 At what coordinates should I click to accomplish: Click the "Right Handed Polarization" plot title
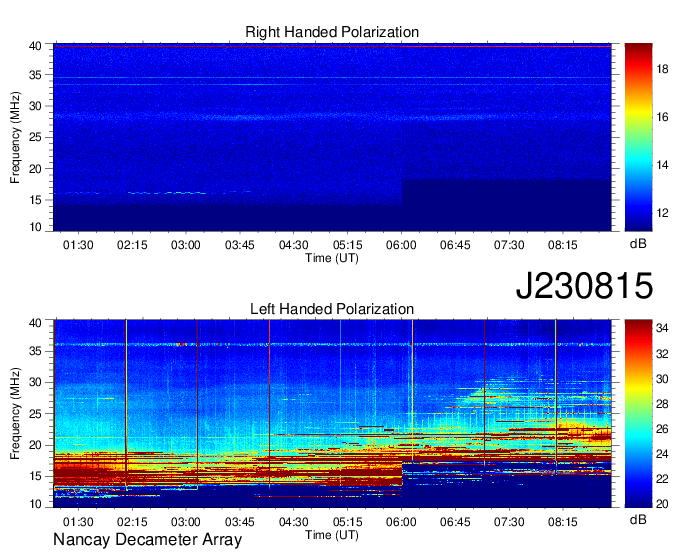(x=332, y=32)
